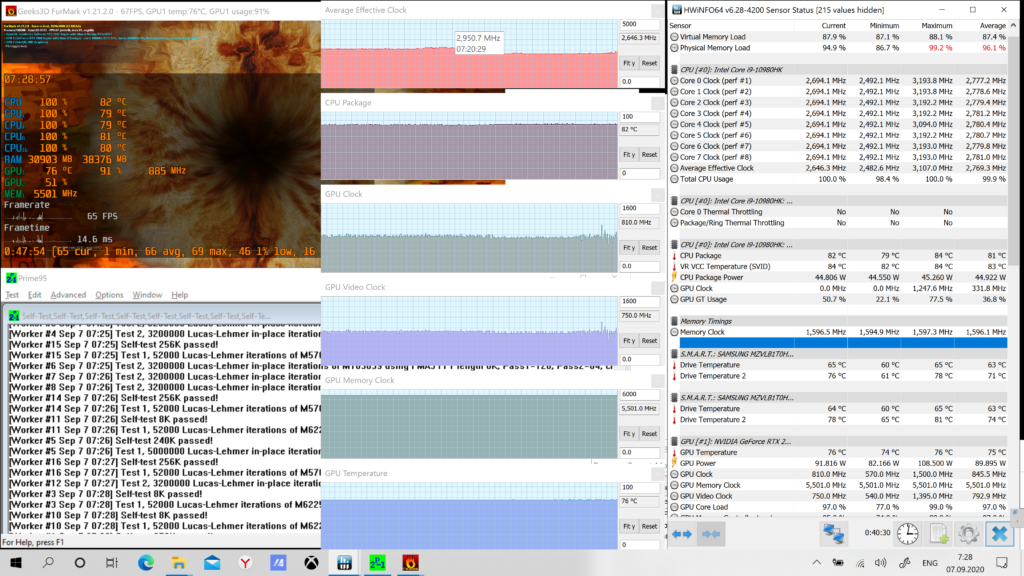This screenshot has width=1024, height=576.
Task: Click Reset on Average Effective Clock graph
Action: pyautogui.click(x=649, y=63)
